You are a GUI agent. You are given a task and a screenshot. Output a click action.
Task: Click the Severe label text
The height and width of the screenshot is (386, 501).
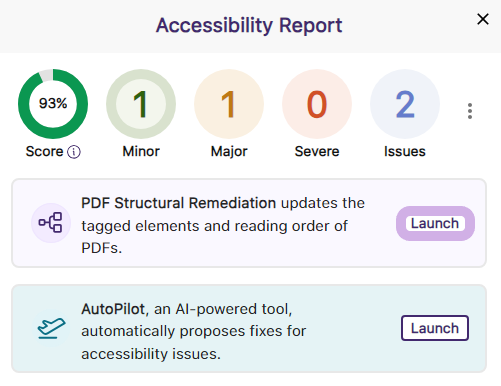coord(317,152)
